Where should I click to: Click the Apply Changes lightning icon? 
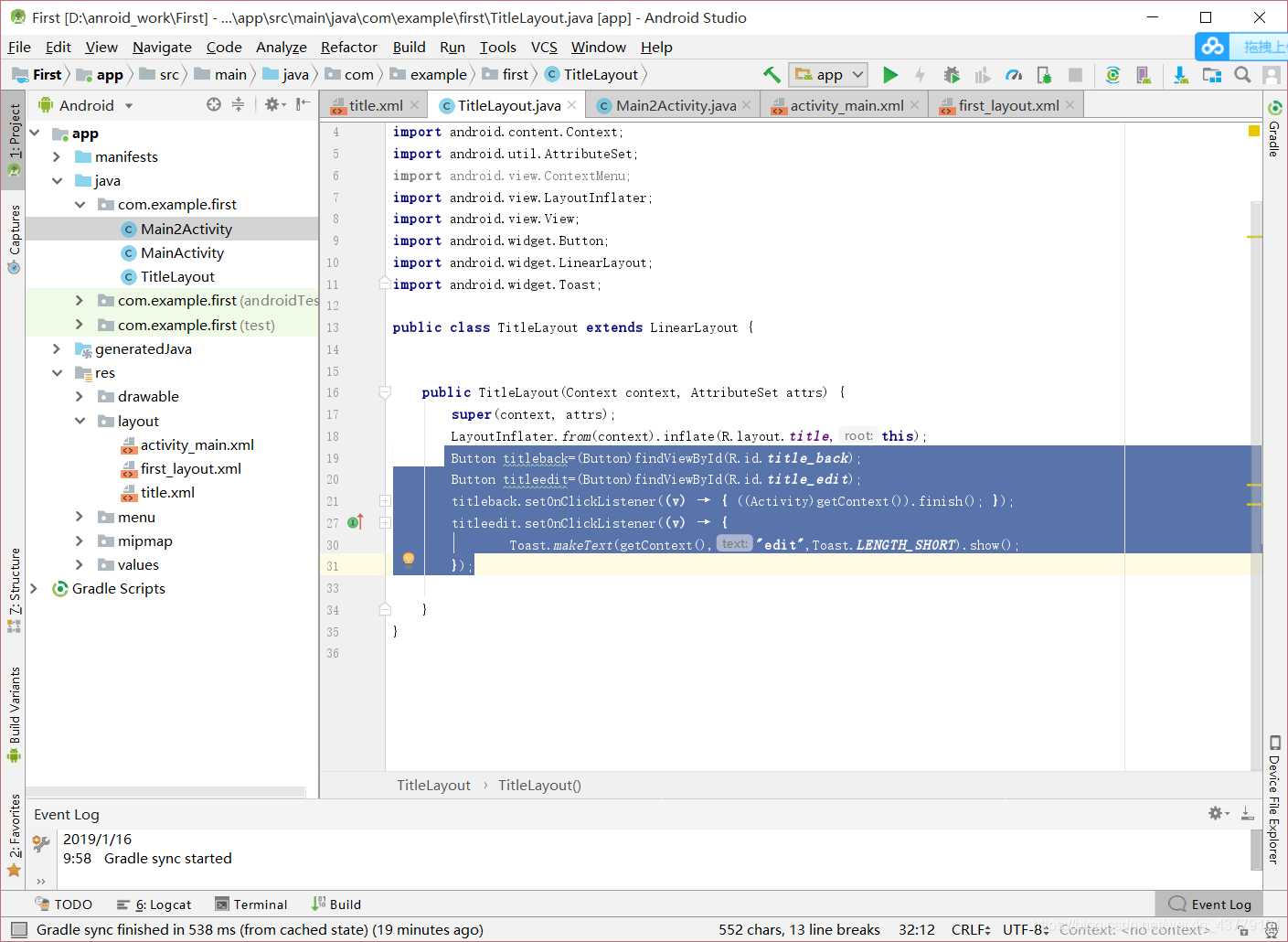coord(920,75)
